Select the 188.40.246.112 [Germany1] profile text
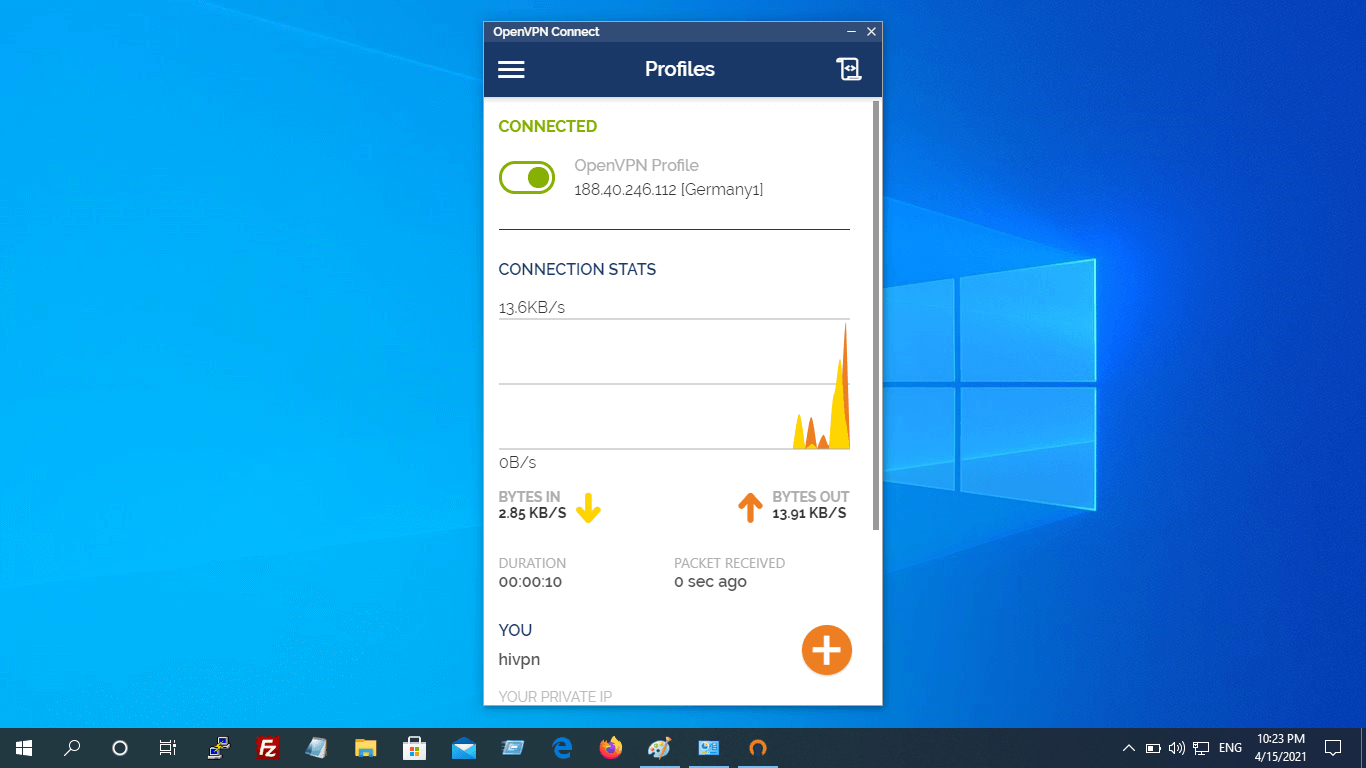The image size is (1366, 768). pos(668,190)
